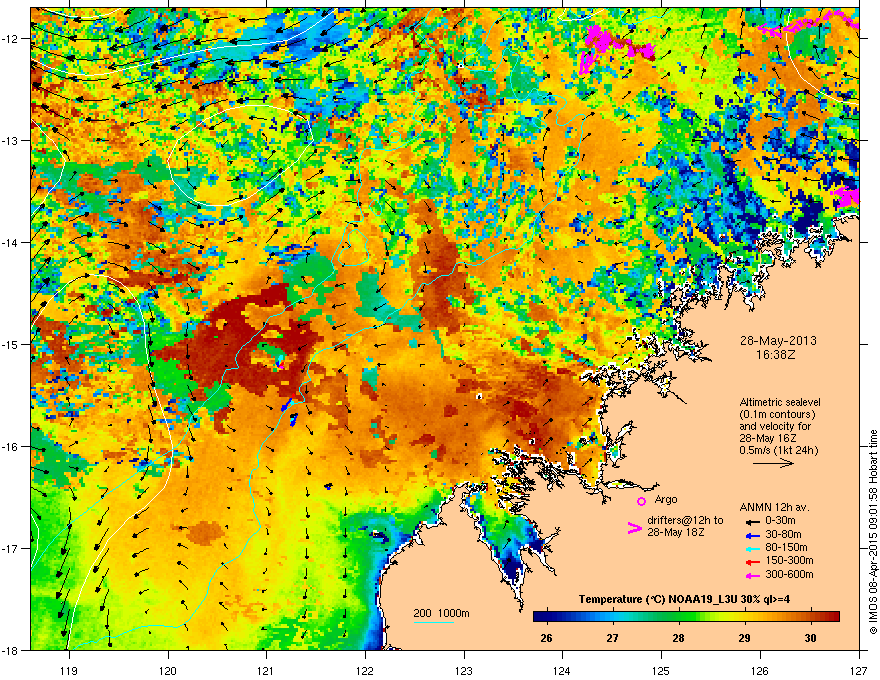Click the '150-300m' depth label
880x680 pixels.
point(789,560)
